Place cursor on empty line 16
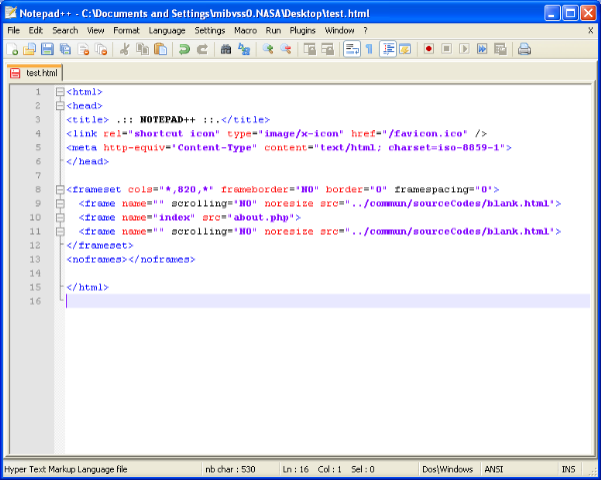The height and width of the screenshot is (480, 601). 328,301
